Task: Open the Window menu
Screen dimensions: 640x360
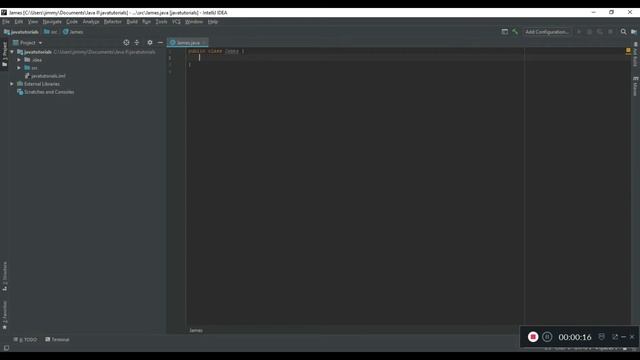Action: [x=194, y=22]
